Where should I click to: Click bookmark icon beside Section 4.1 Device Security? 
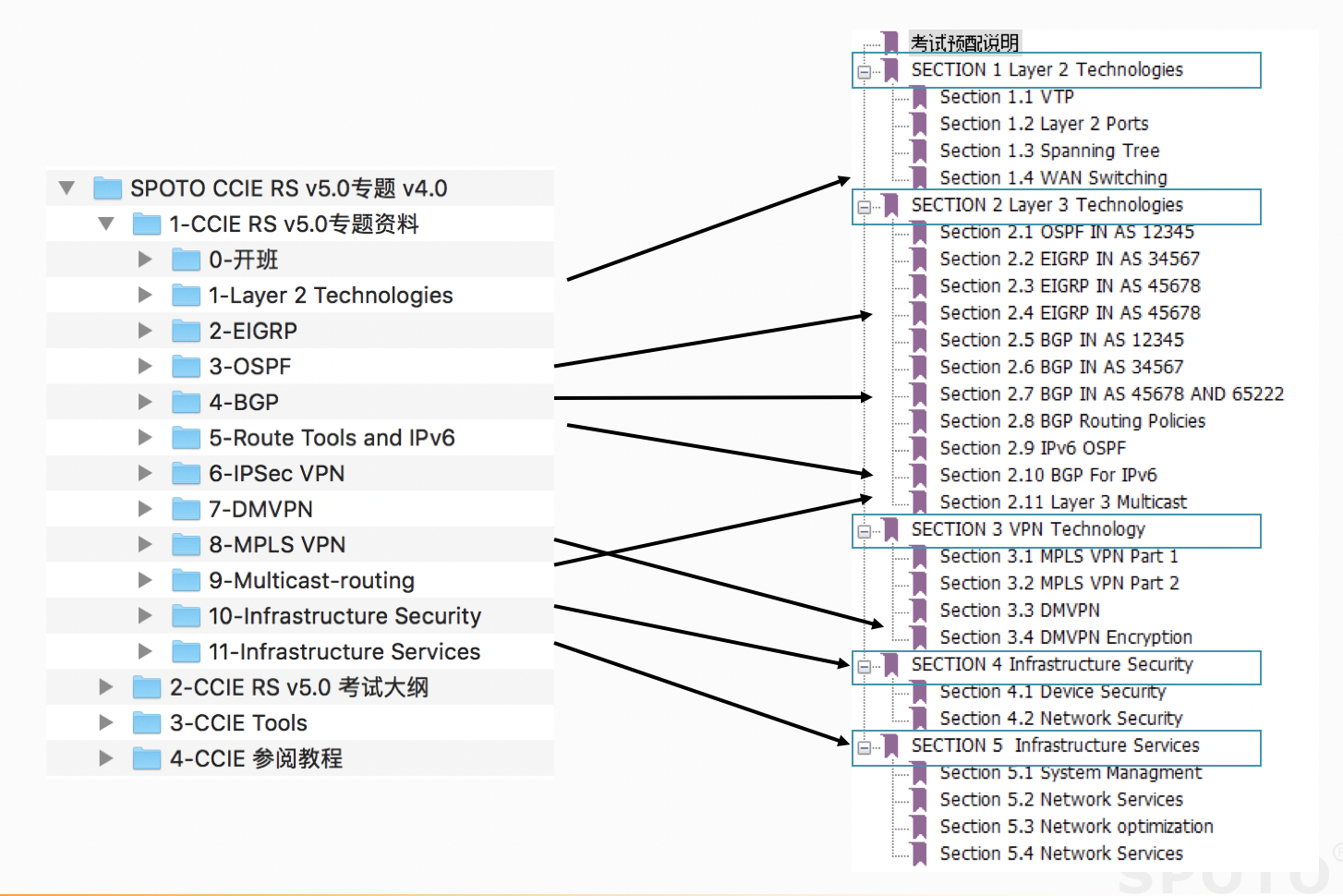click(919, 693)
